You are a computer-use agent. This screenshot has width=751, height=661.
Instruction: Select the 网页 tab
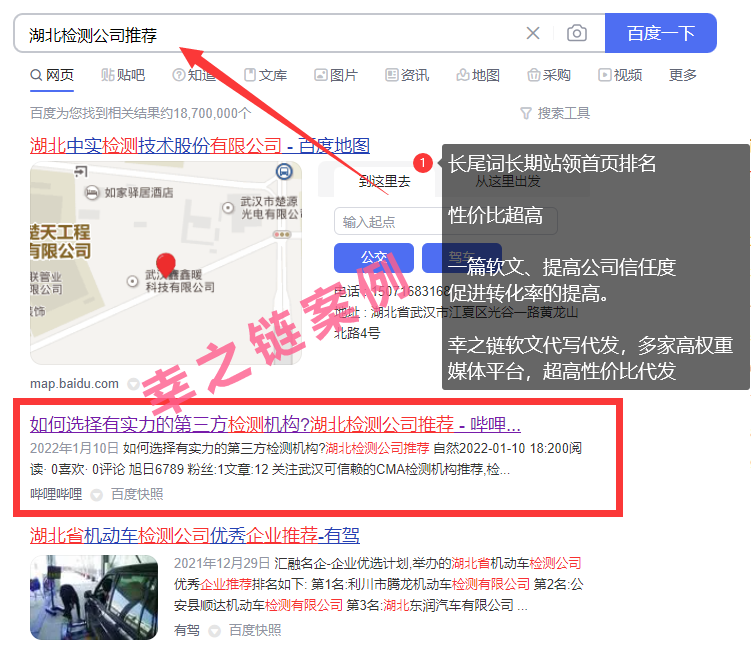[x=52, y=75]
